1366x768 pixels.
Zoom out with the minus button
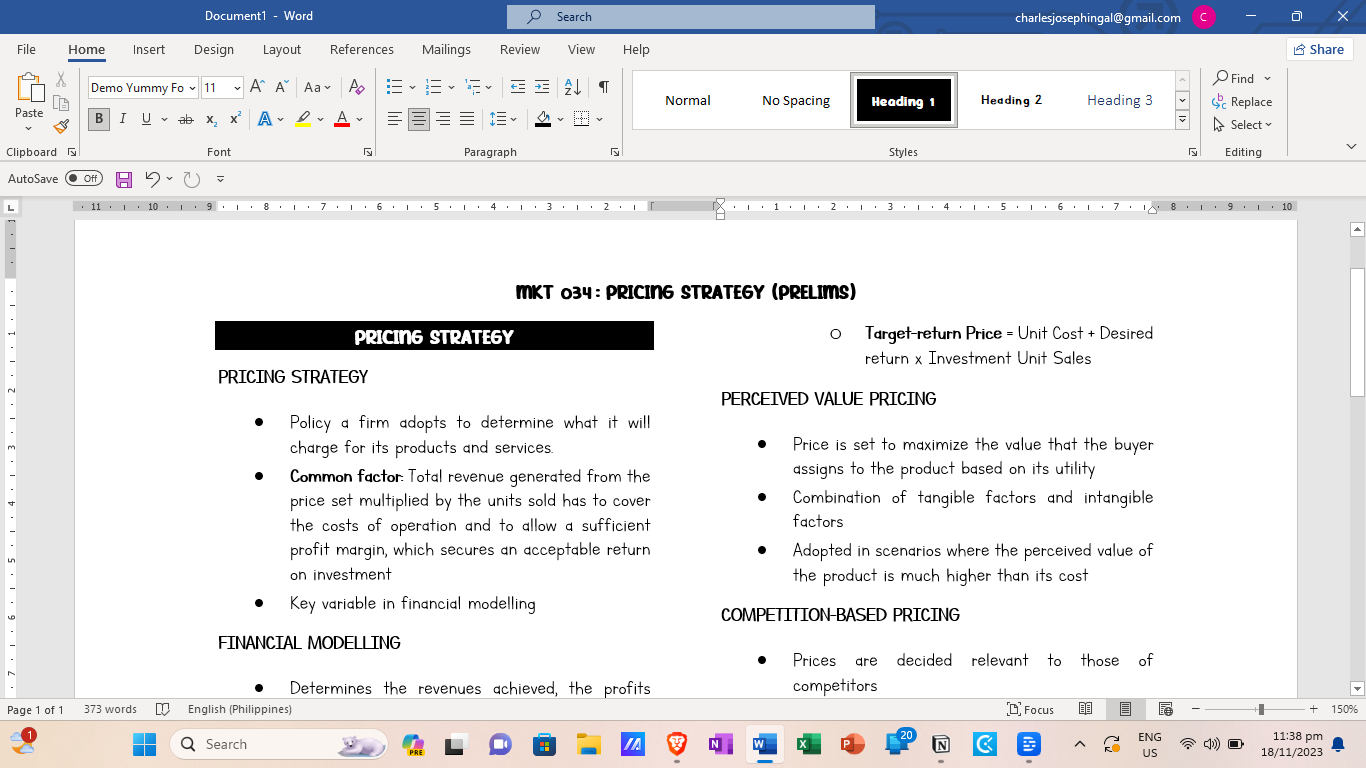coord(1195,709)
